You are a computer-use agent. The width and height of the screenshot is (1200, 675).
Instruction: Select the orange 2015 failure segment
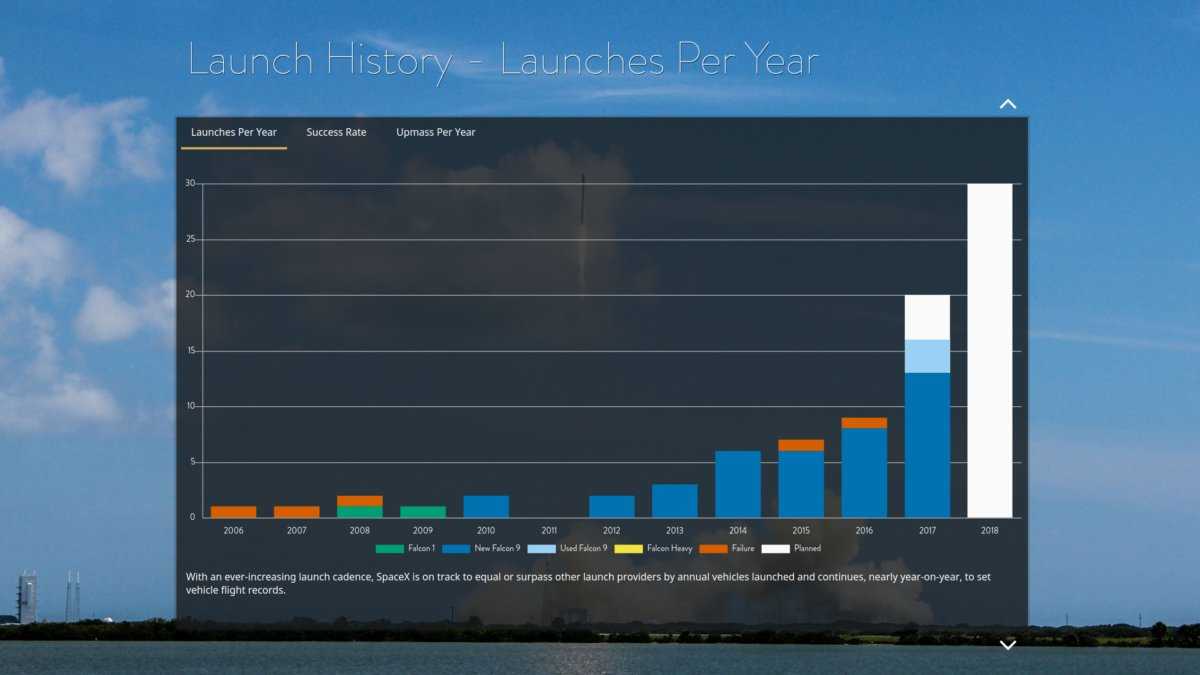801,445
